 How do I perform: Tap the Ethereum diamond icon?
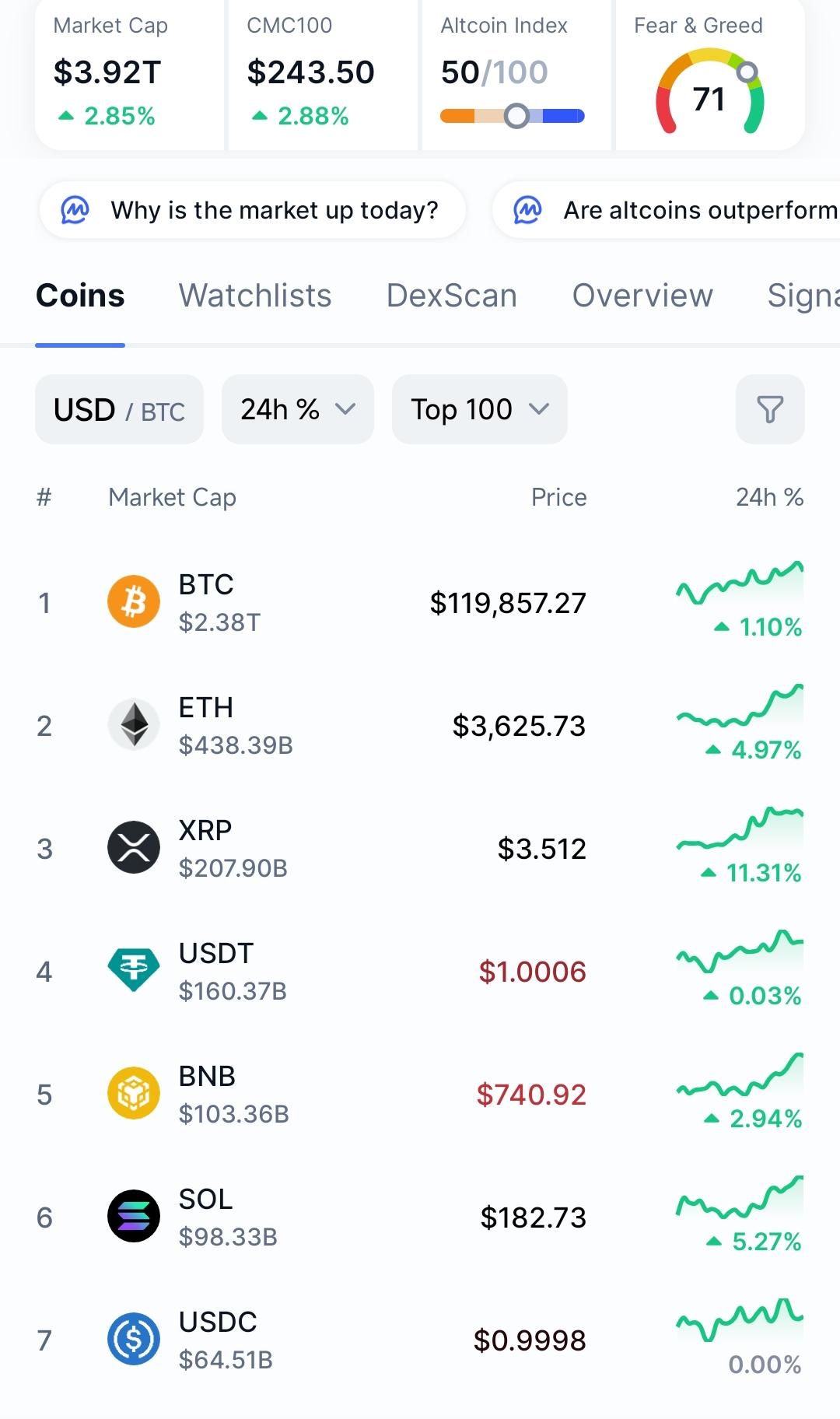pyautogui.click(x=134, y=725)
